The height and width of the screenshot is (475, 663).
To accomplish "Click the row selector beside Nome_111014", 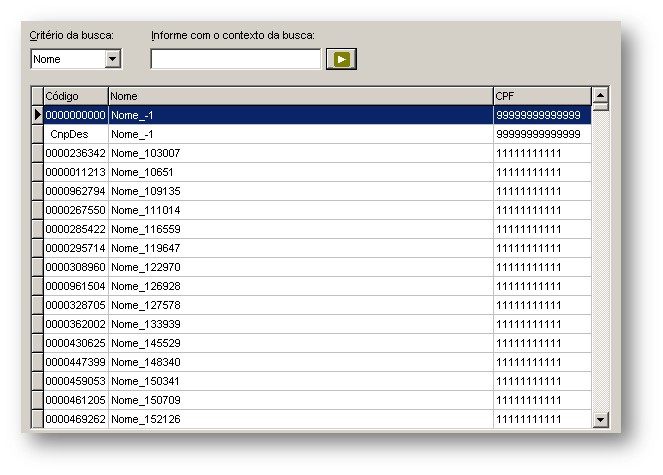I will coord(38,210).
